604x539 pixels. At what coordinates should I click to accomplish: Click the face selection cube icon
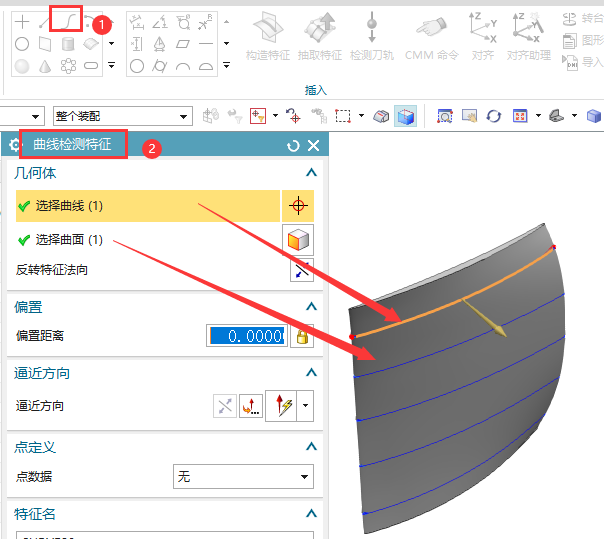298,240
